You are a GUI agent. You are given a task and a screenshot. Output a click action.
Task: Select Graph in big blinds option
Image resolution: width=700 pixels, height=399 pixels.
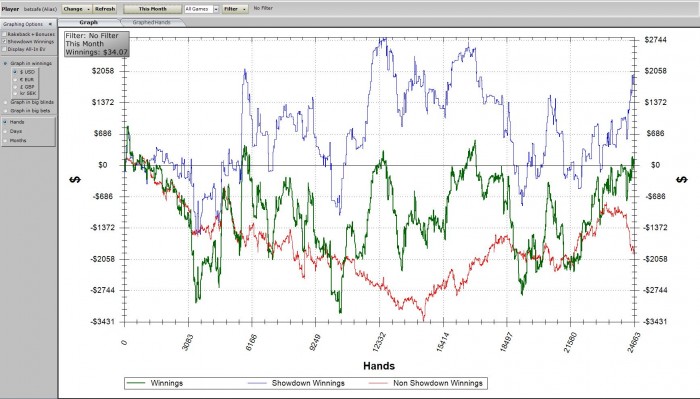[5, 102]
